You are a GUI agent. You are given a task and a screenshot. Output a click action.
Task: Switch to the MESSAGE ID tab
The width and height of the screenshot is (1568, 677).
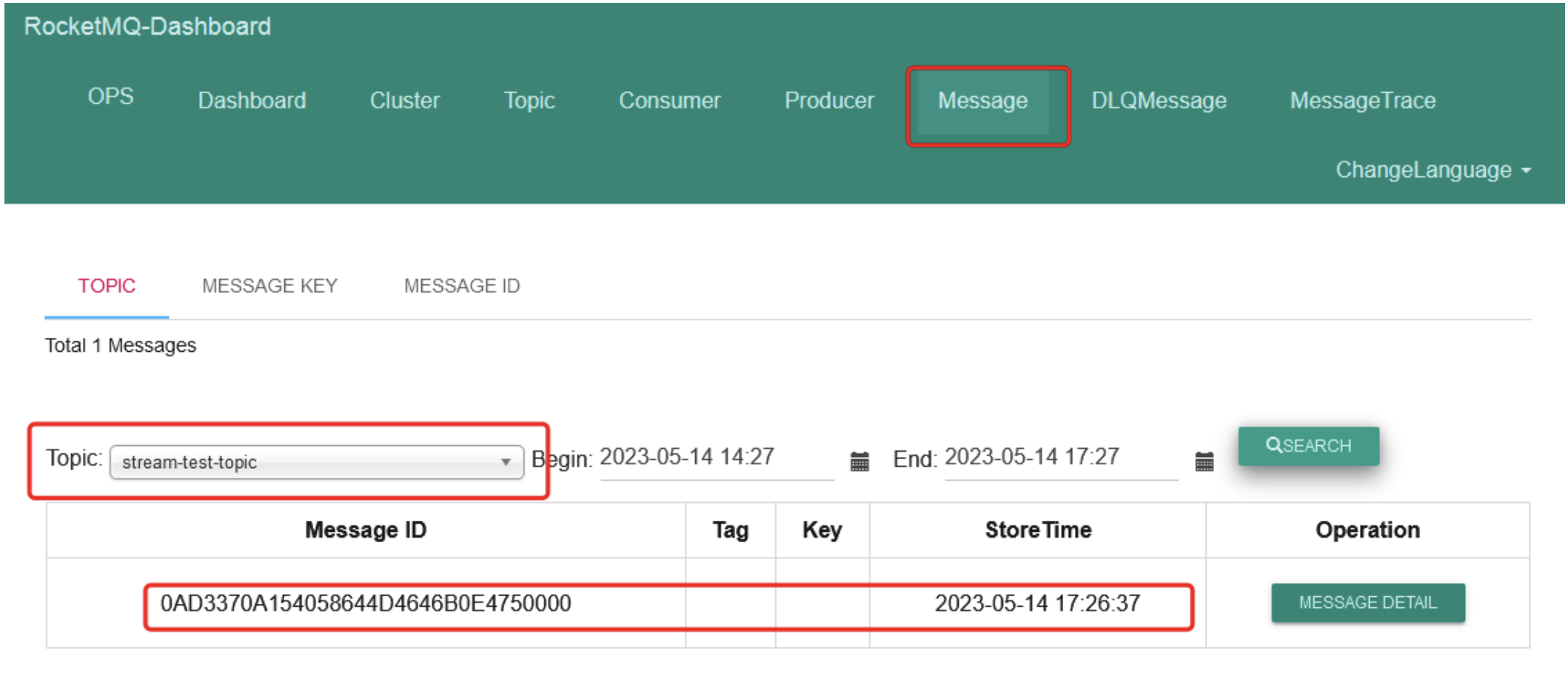pyautogui.click(x=462, y=286)
